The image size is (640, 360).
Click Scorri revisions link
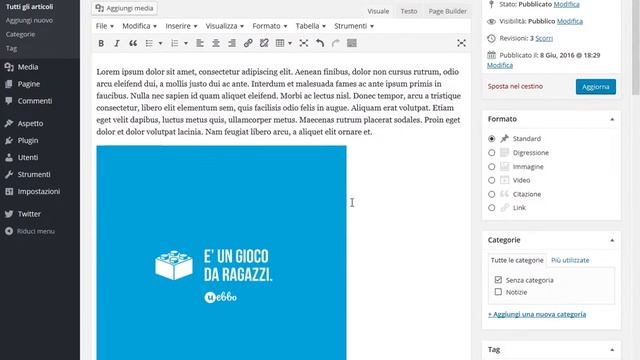[x=544, y=38]
